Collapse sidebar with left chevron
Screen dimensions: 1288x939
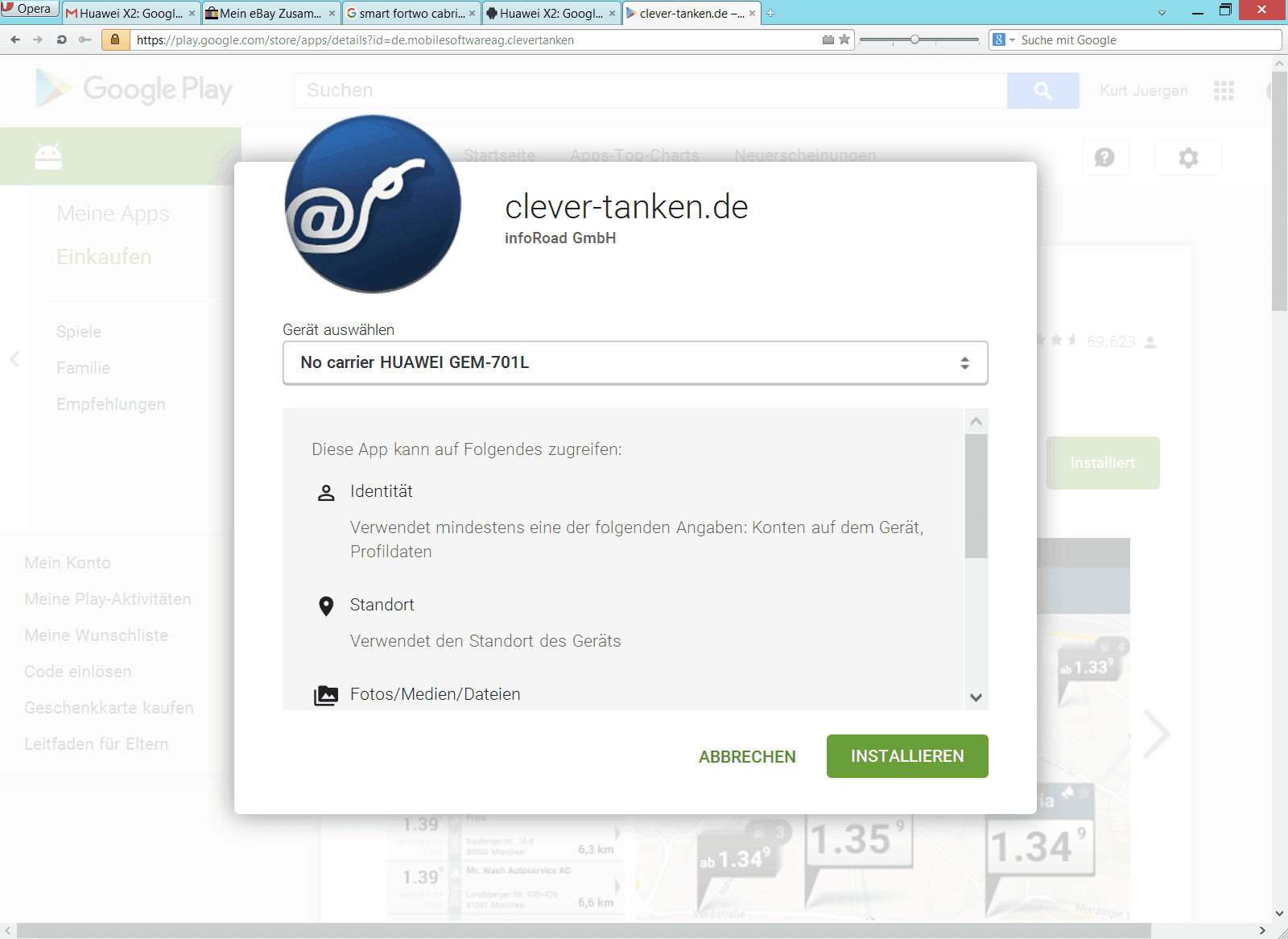tap(14, 359)
